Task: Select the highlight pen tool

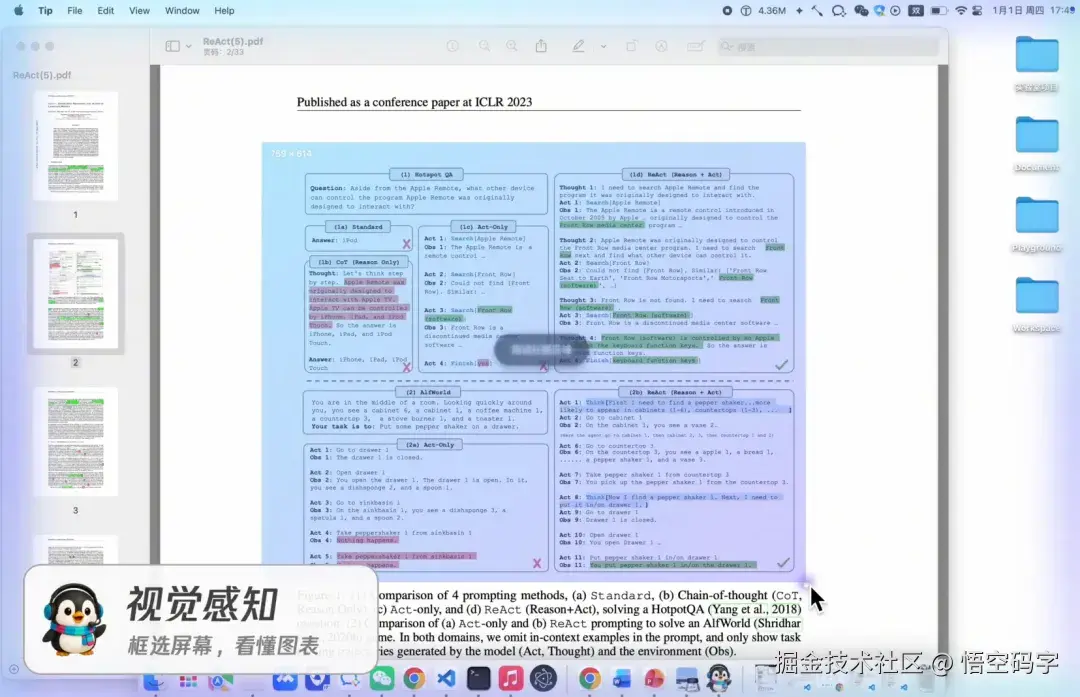Action: click(579, 45)
